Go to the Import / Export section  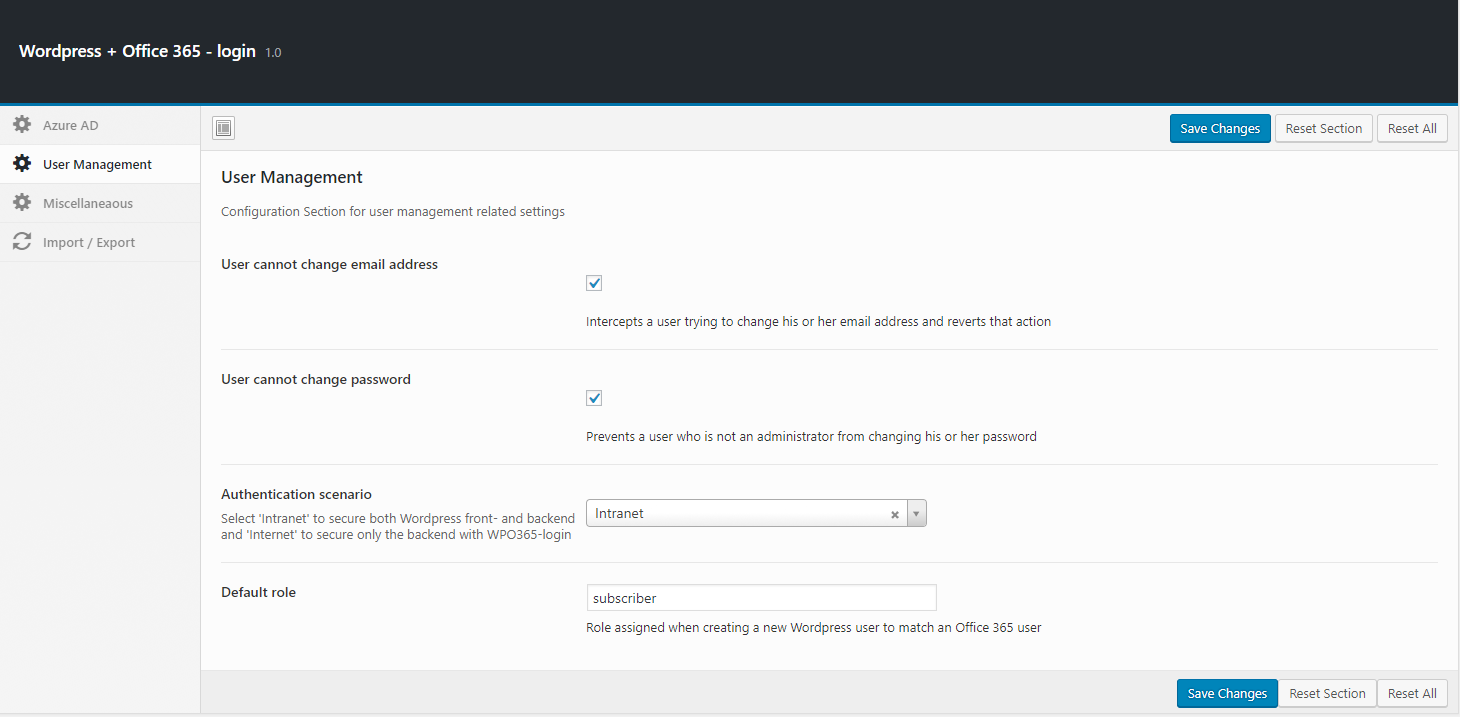100,242
